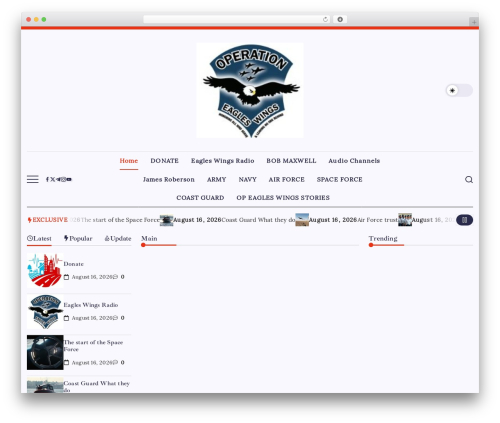Open Audio Channels menu item

coord(354,161)
